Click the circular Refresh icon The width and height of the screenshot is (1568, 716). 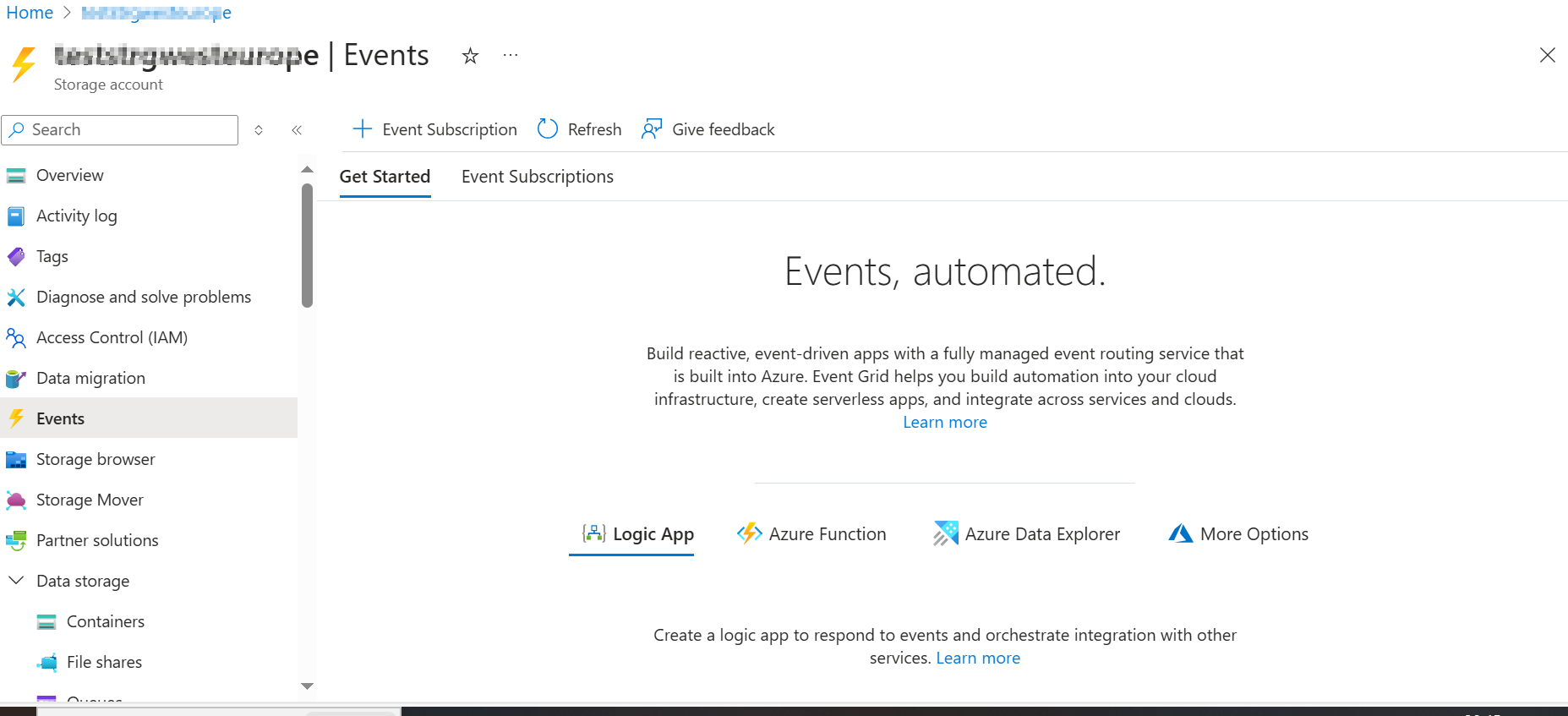tap(548, 128)
